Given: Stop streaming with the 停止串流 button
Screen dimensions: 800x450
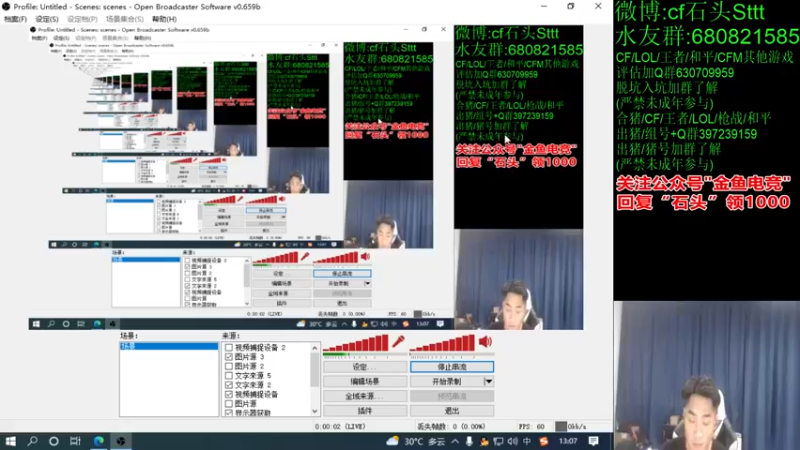Looking at the screenshot, I should tap(452, 367).
